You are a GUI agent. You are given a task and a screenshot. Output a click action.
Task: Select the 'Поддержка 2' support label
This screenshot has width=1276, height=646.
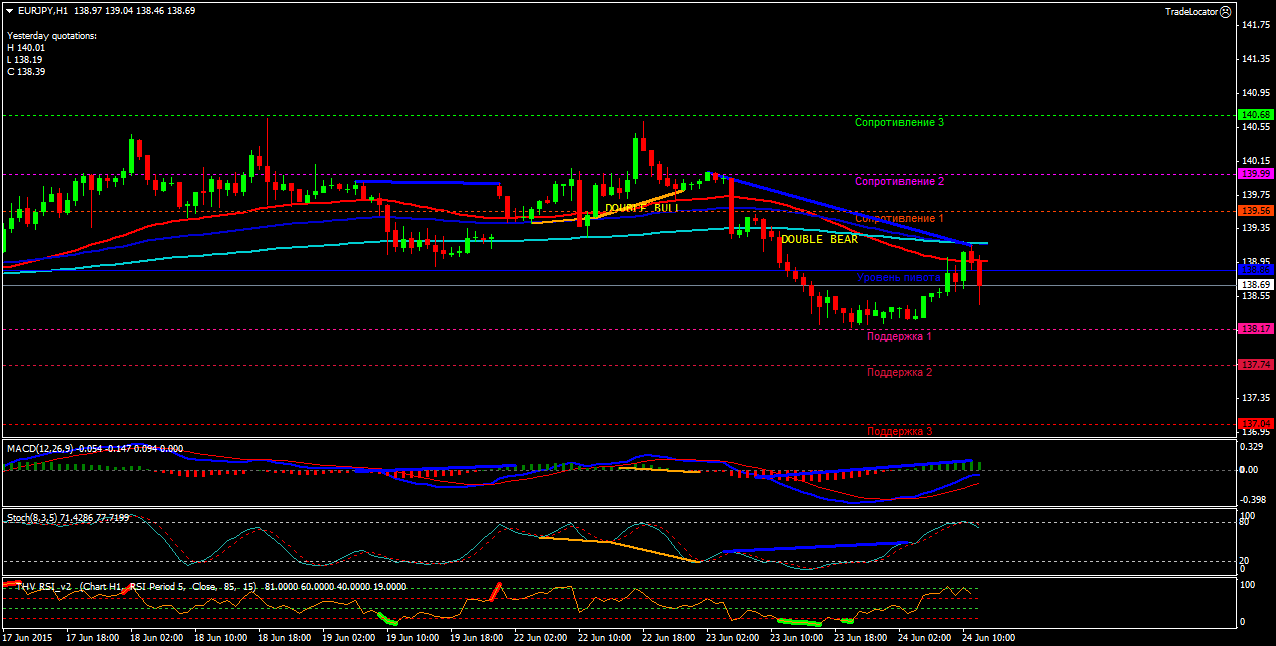pyautogui.click(x=900, y=372)
